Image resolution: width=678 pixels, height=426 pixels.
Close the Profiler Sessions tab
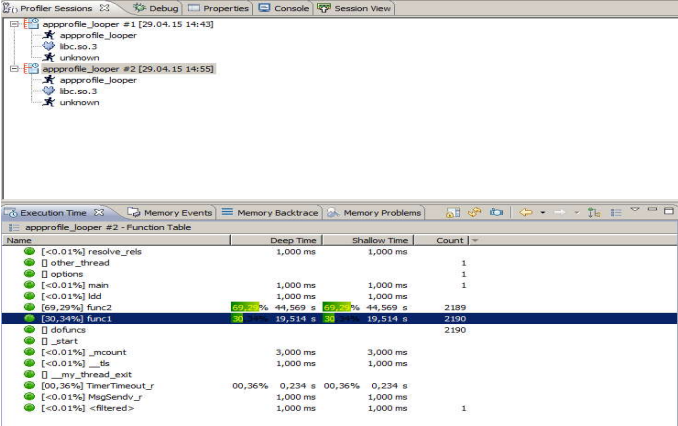[104, 8]
